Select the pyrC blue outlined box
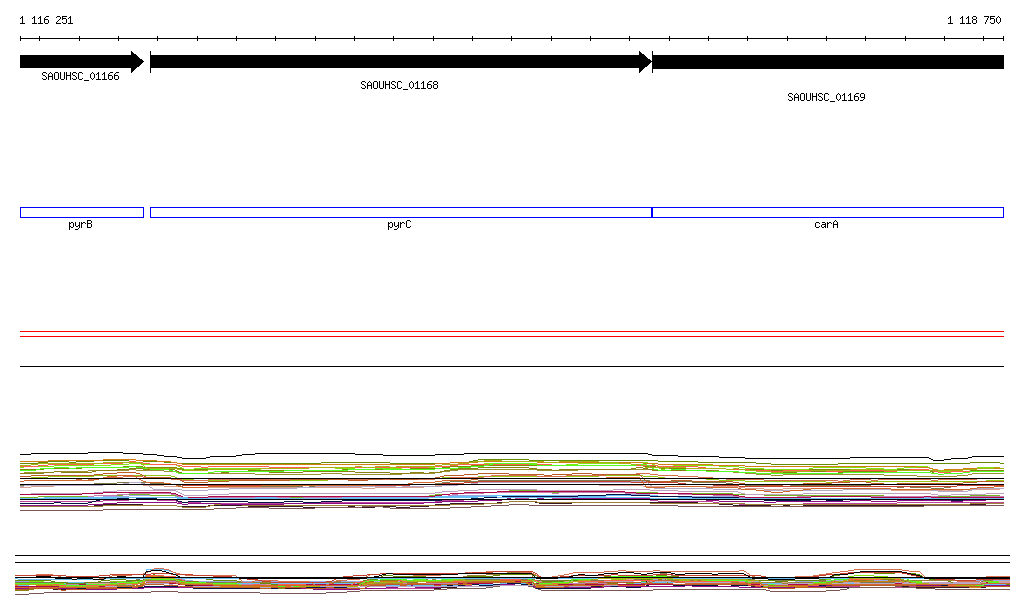 [x=400, y=212]
